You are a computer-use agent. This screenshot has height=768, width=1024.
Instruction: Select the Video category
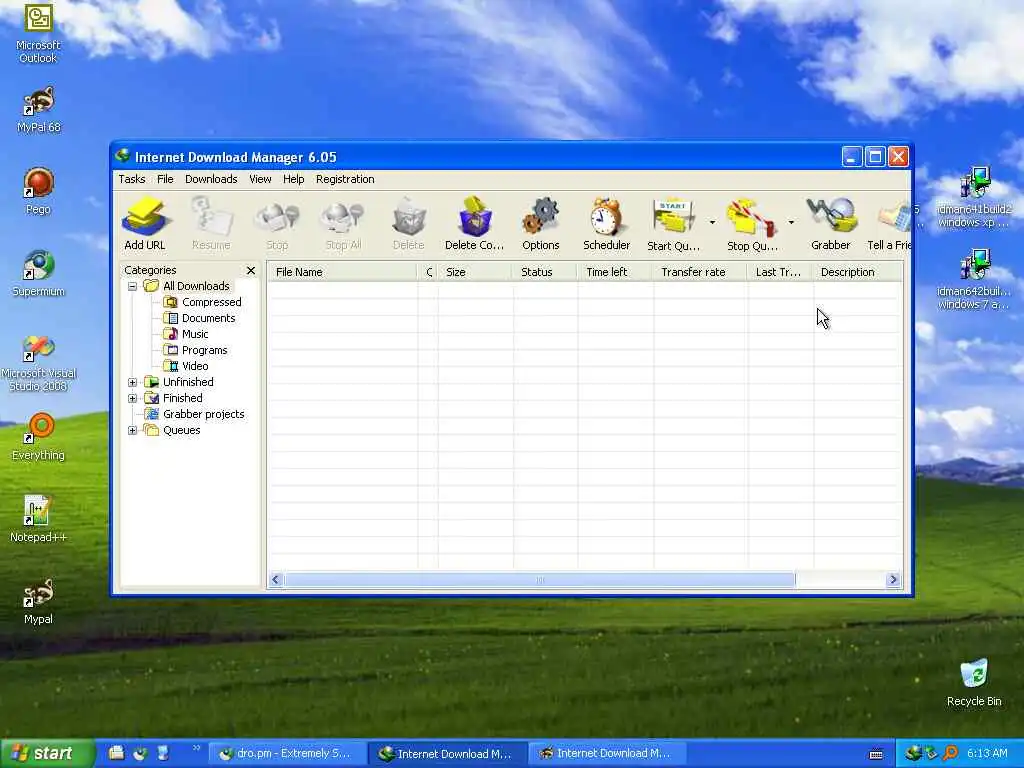185,366
